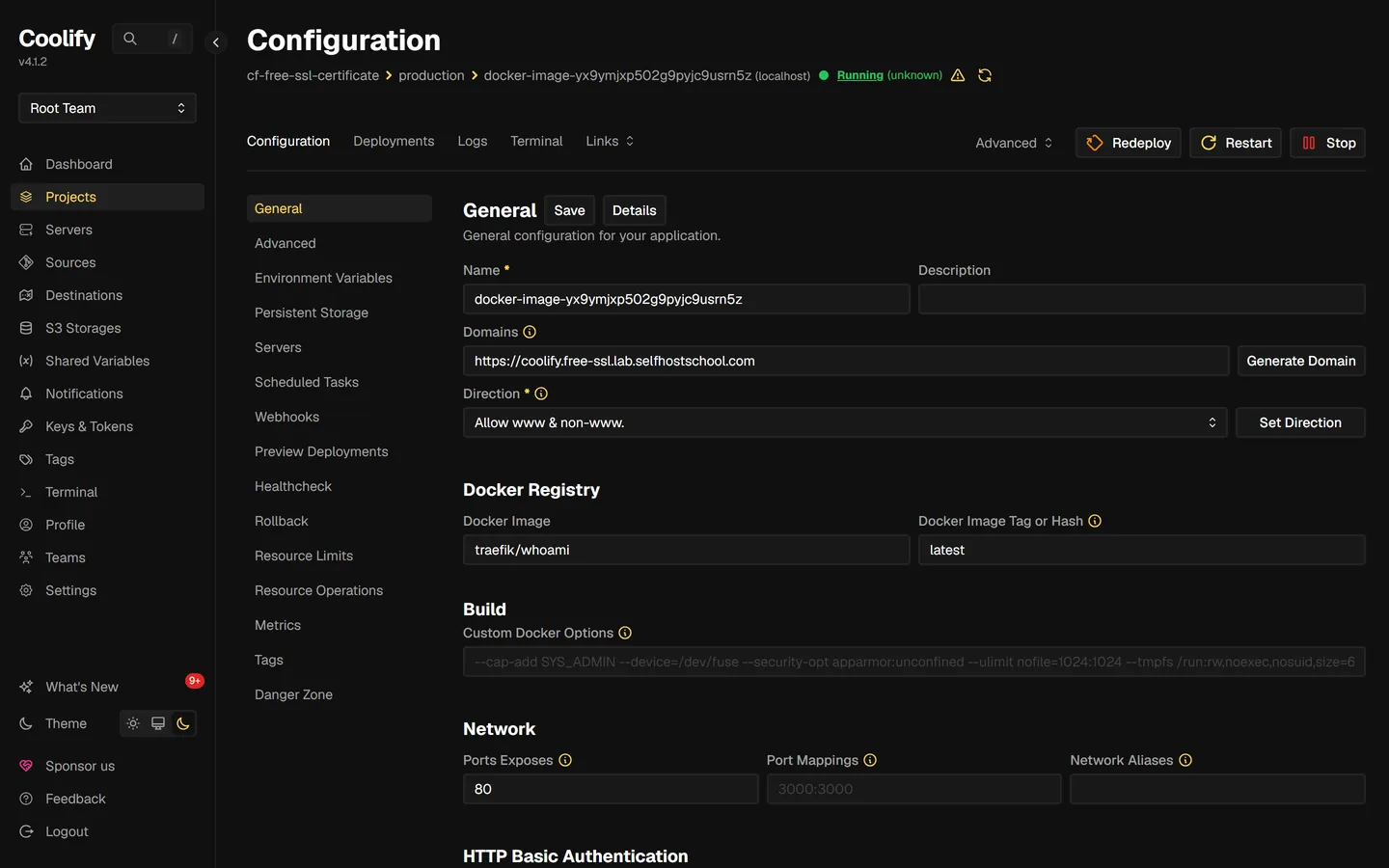Open Teams page
Image resolution: width=1389 pixels, height=868 pixels.
[107, 557]
